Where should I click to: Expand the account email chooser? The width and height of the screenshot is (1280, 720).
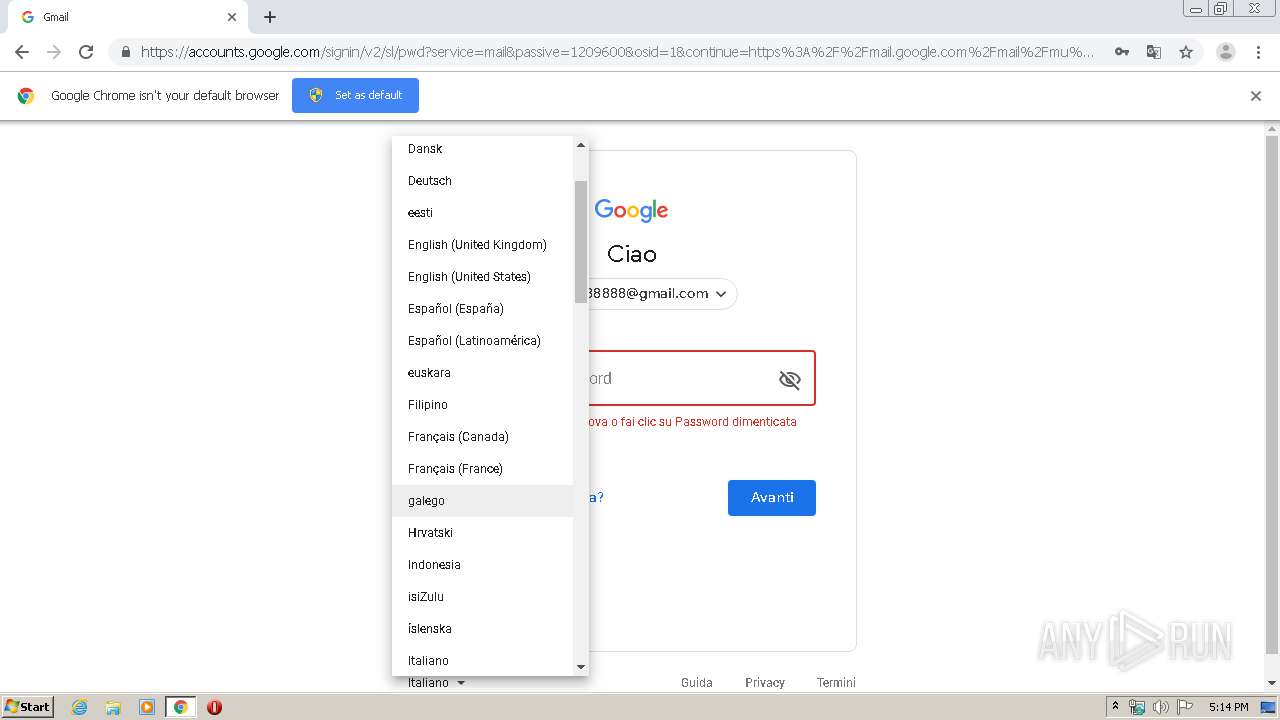(x=721, y=294)
